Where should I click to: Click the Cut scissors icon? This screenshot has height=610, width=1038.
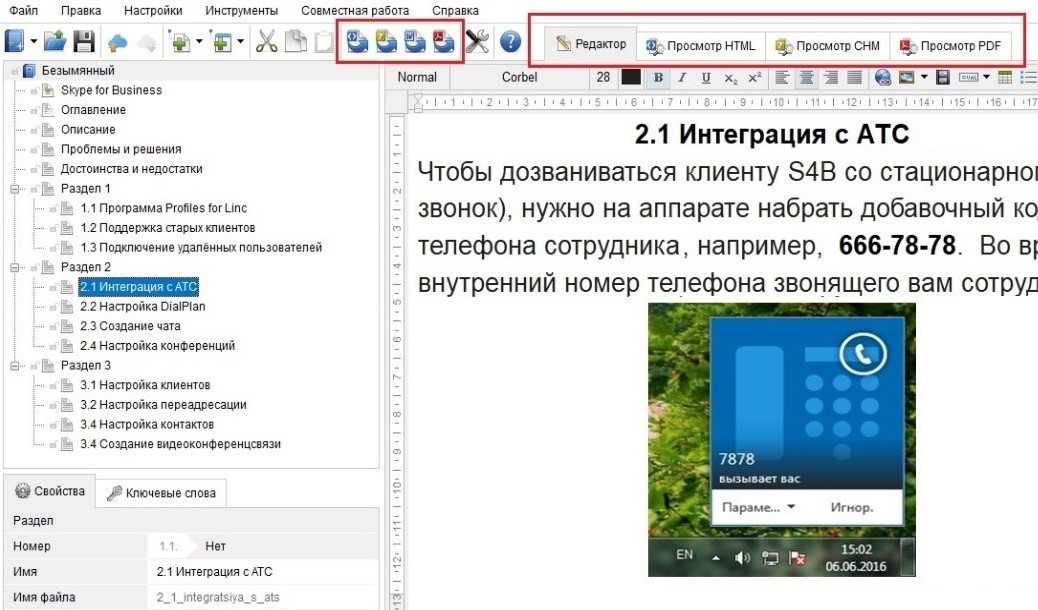(x=266, y=42)
